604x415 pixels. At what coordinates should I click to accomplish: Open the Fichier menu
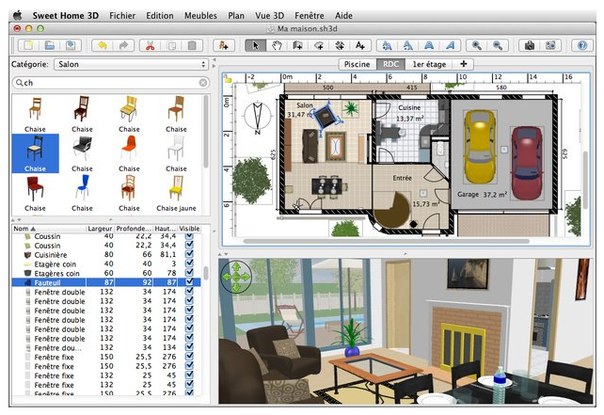122,16
